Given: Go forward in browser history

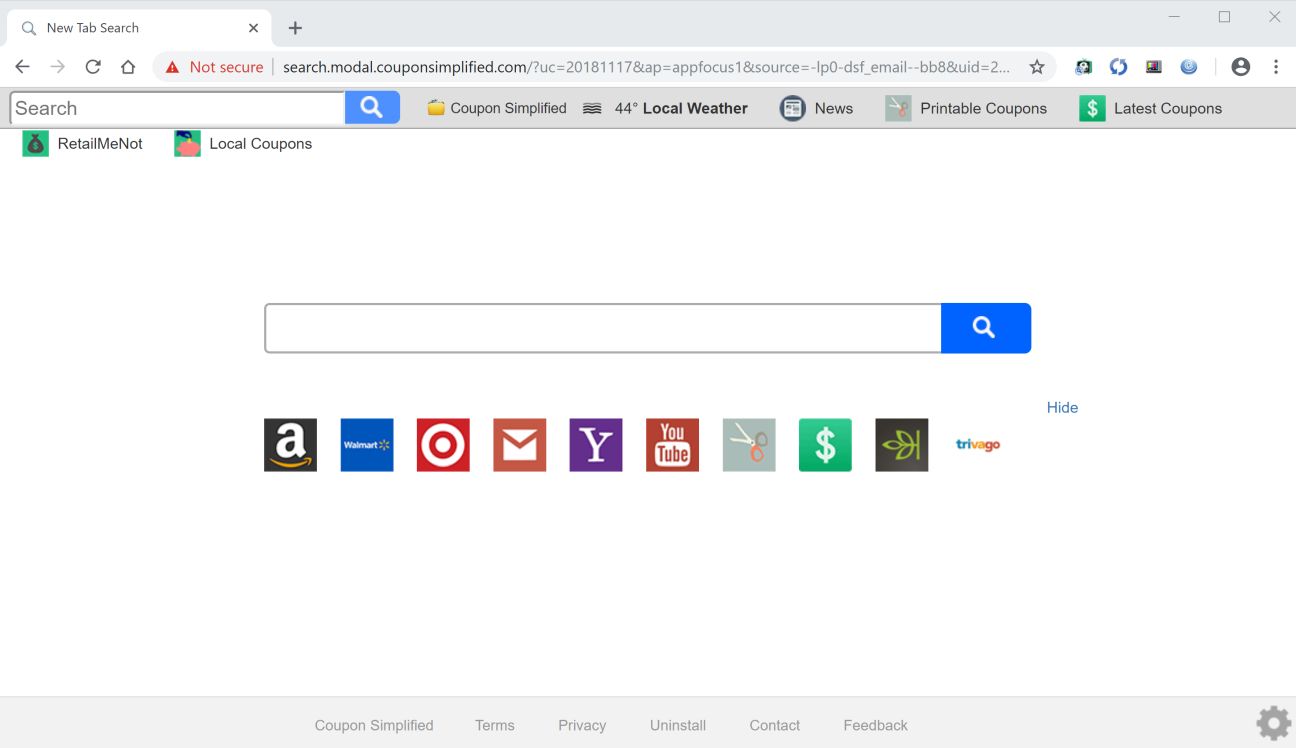Looking at the screenshot, I should (x=58, y=67).
